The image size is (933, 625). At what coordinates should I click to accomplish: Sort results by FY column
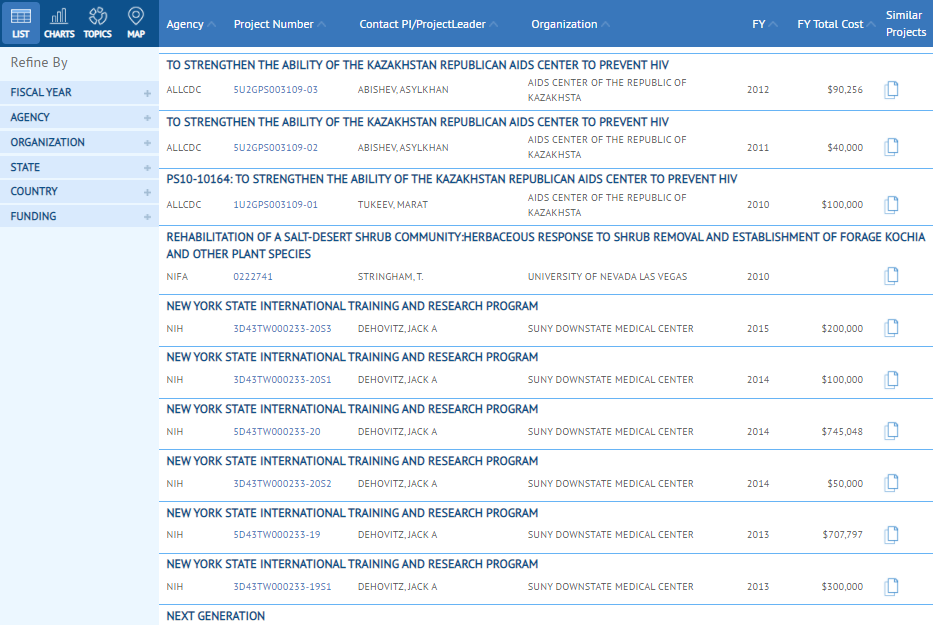(765, 24)
